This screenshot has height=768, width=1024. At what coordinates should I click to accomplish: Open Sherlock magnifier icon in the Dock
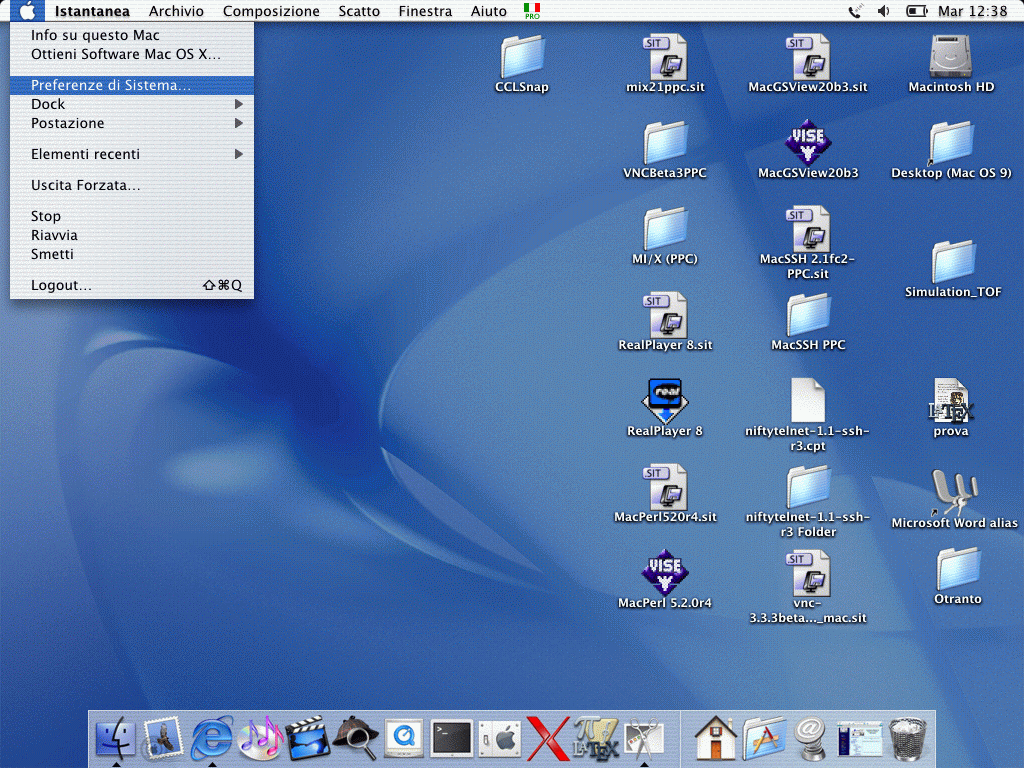point(356,738)
